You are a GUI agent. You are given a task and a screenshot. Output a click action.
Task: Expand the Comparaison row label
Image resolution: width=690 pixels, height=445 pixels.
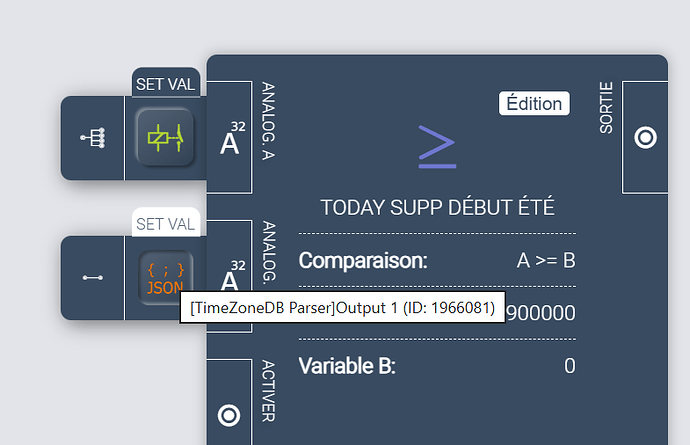[x=363, y=261]
